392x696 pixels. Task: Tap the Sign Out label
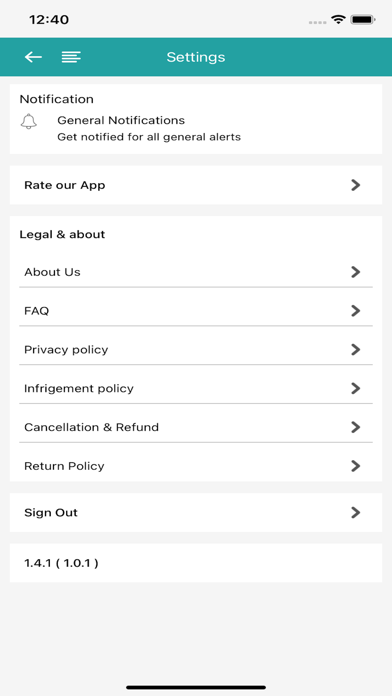(x=51, y=513)
